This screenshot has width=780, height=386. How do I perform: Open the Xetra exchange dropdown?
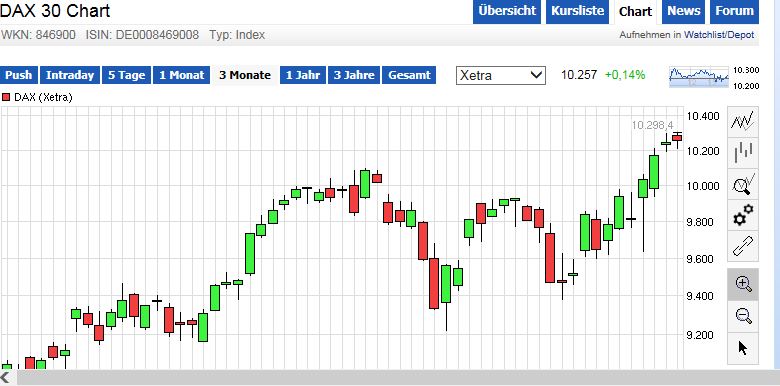(x=500, y=76)
